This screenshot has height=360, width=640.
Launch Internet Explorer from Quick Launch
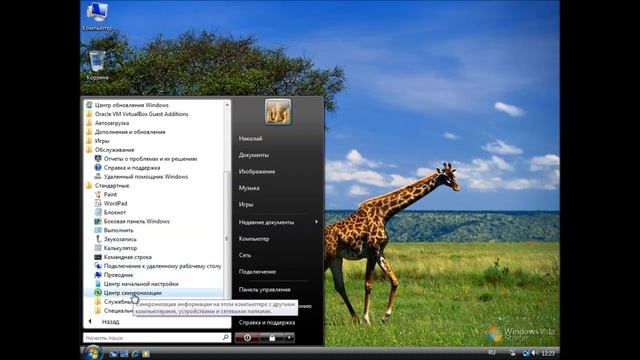point(135,354)
